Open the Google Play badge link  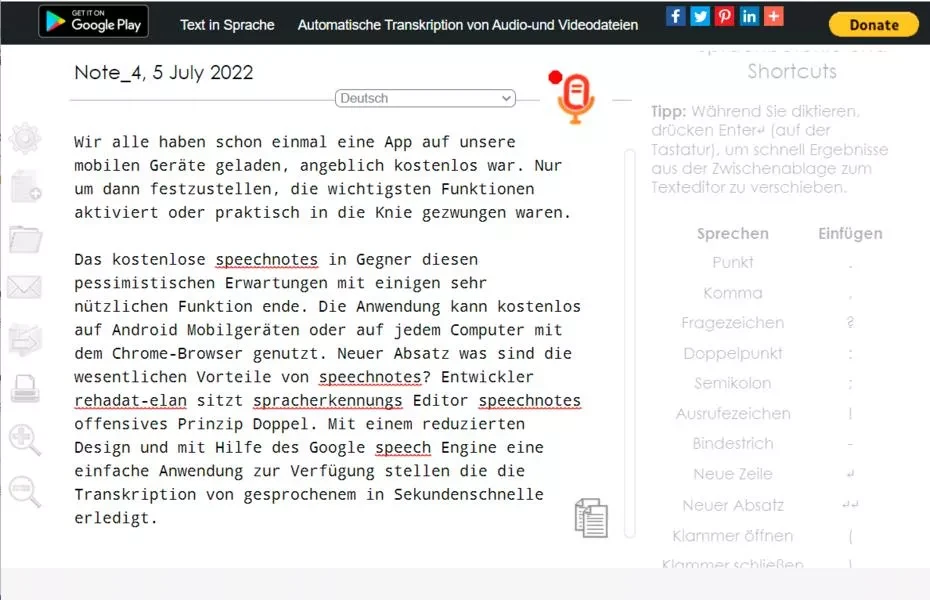(94, 21)
